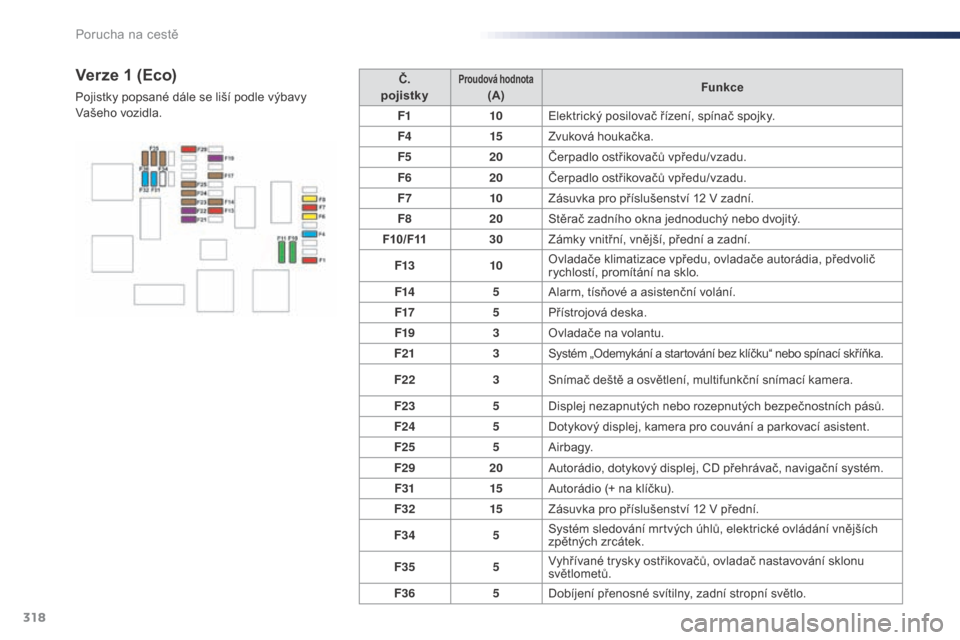Click 'Zásuvka pro příslušenství 12 V přední.'
The height and width of the screenshot is (640, 960).
[x=653, y=509]
